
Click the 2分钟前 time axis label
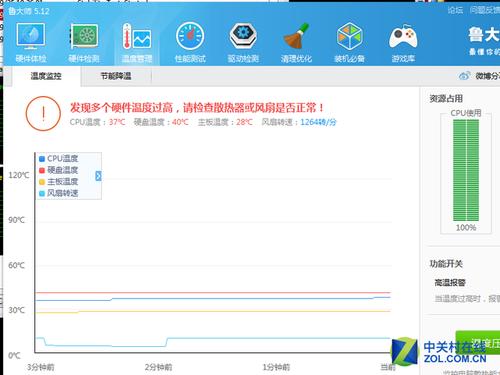coord(158,367)
